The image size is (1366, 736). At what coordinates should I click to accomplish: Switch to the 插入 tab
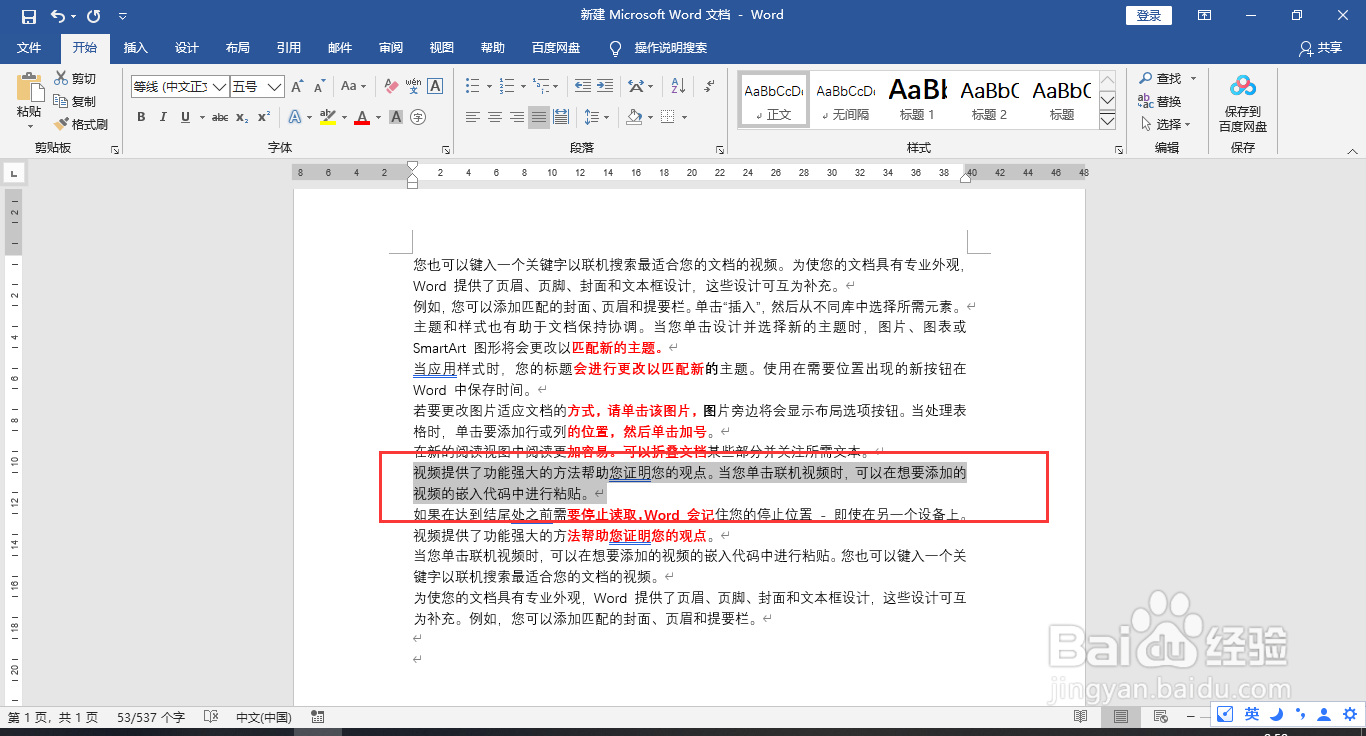135,48
